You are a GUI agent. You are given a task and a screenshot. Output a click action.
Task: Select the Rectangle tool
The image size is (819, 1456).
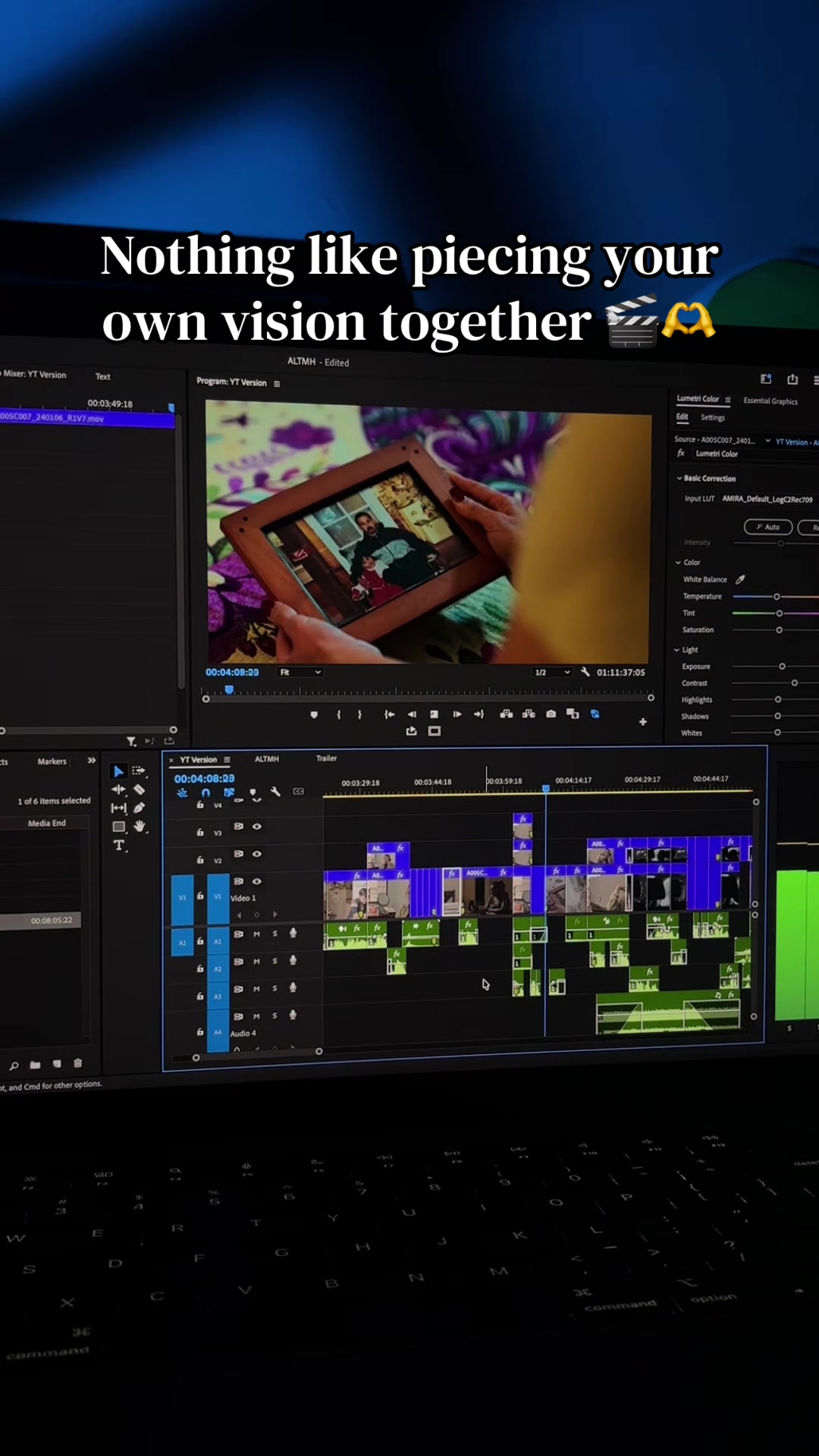click(x=119, y=827)
